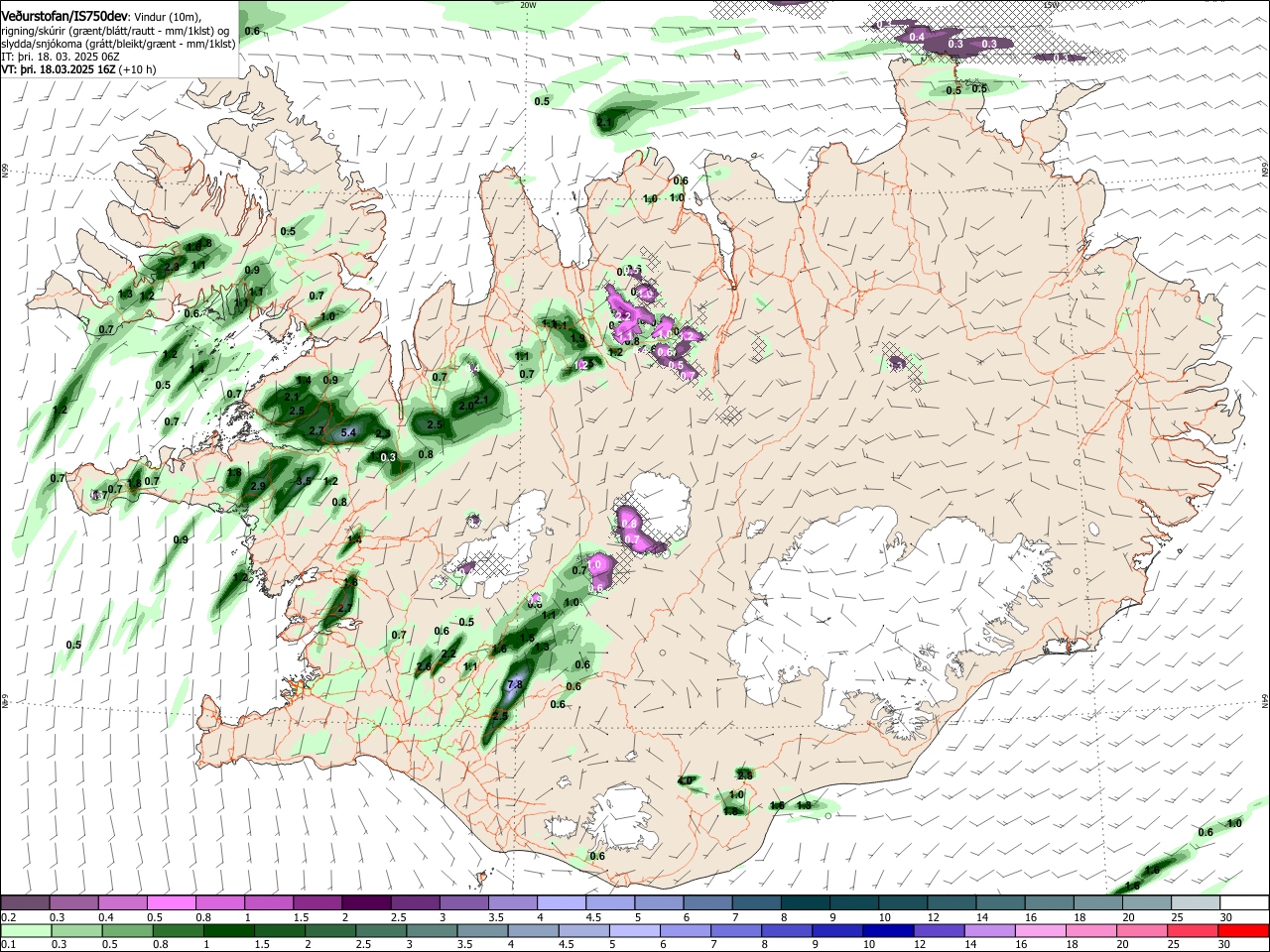The width and height of the screenshot is (1270, 952).
Task: Click the 'VT: þri. 18.03.2025 16Z' valid time
Action: pos(58,69)
